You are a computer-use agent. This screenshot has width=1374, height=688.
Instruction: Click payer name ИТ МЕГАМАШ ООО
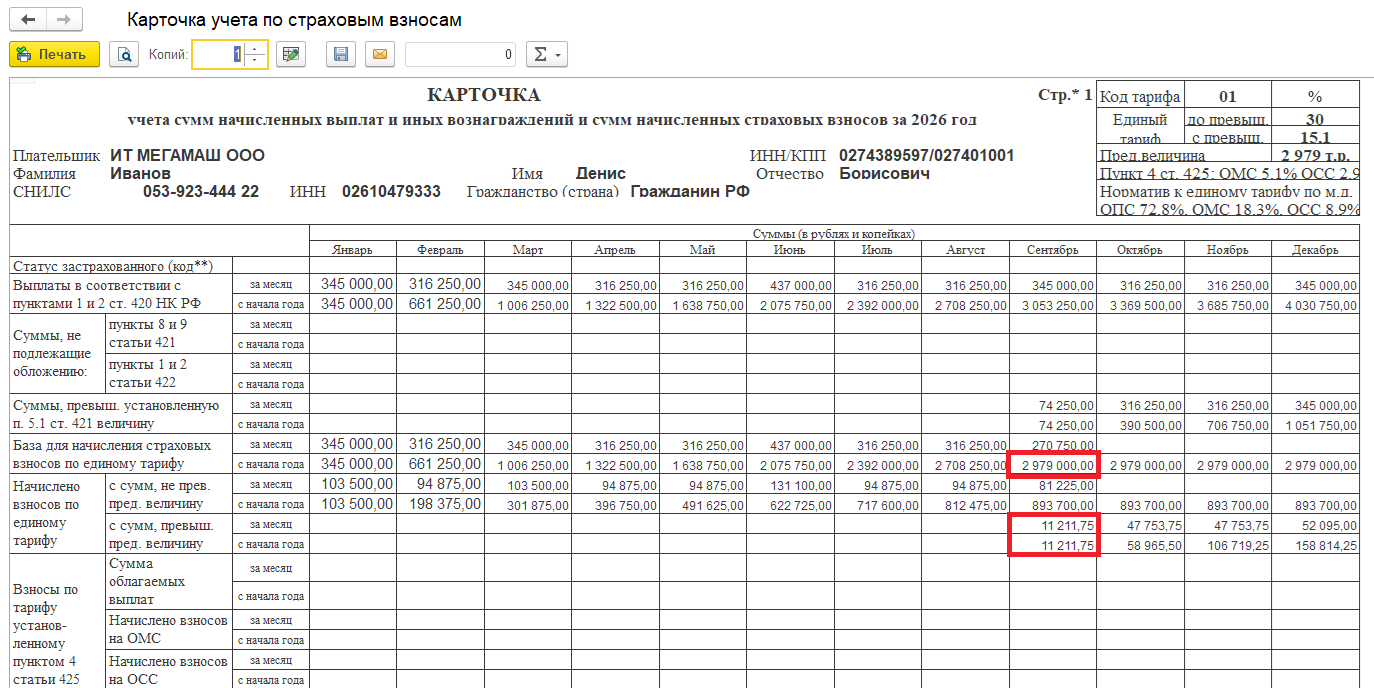coord(187,156)
